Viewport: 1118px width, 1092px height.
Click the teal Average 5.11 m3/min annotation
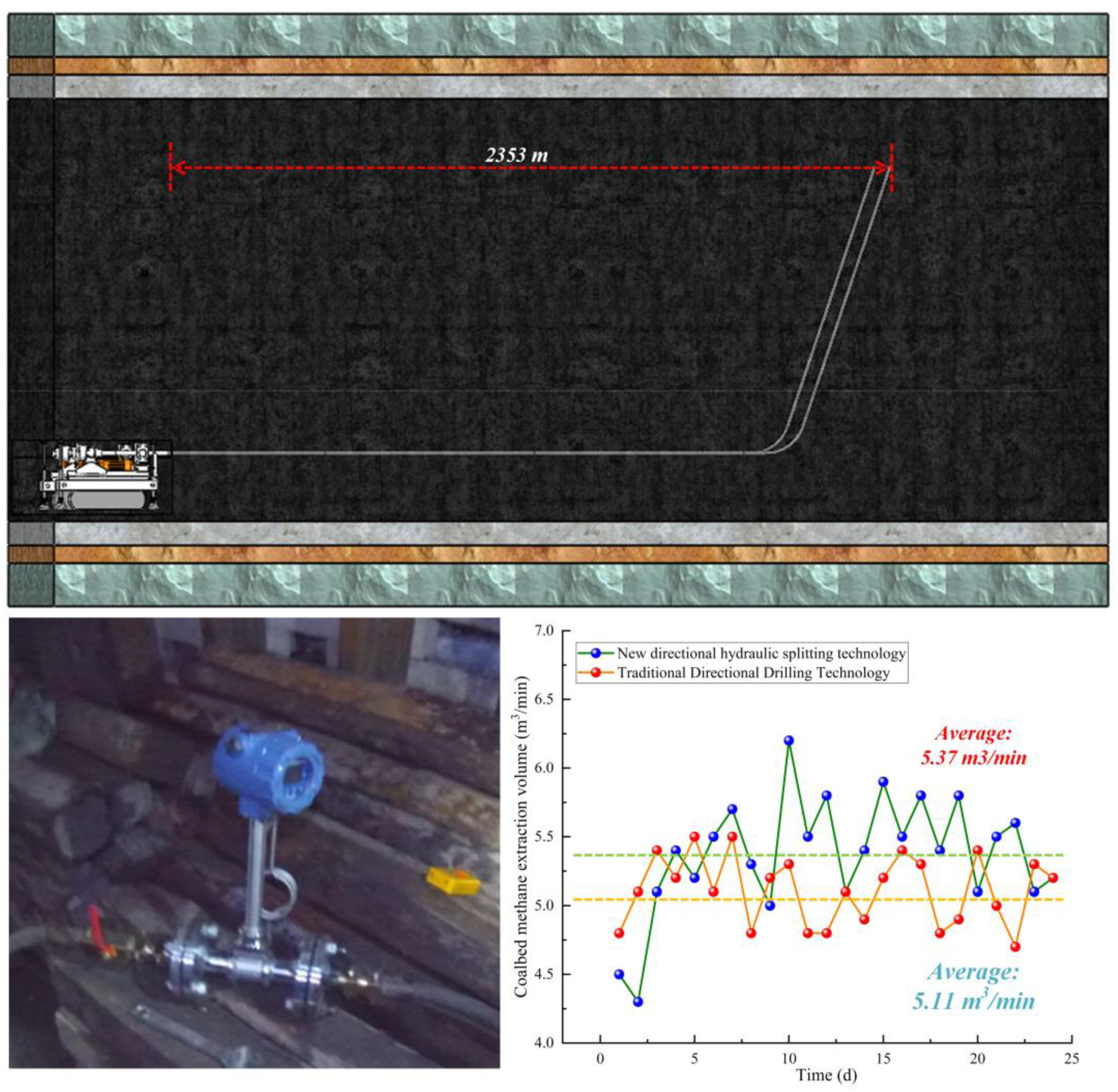(974, 987)
